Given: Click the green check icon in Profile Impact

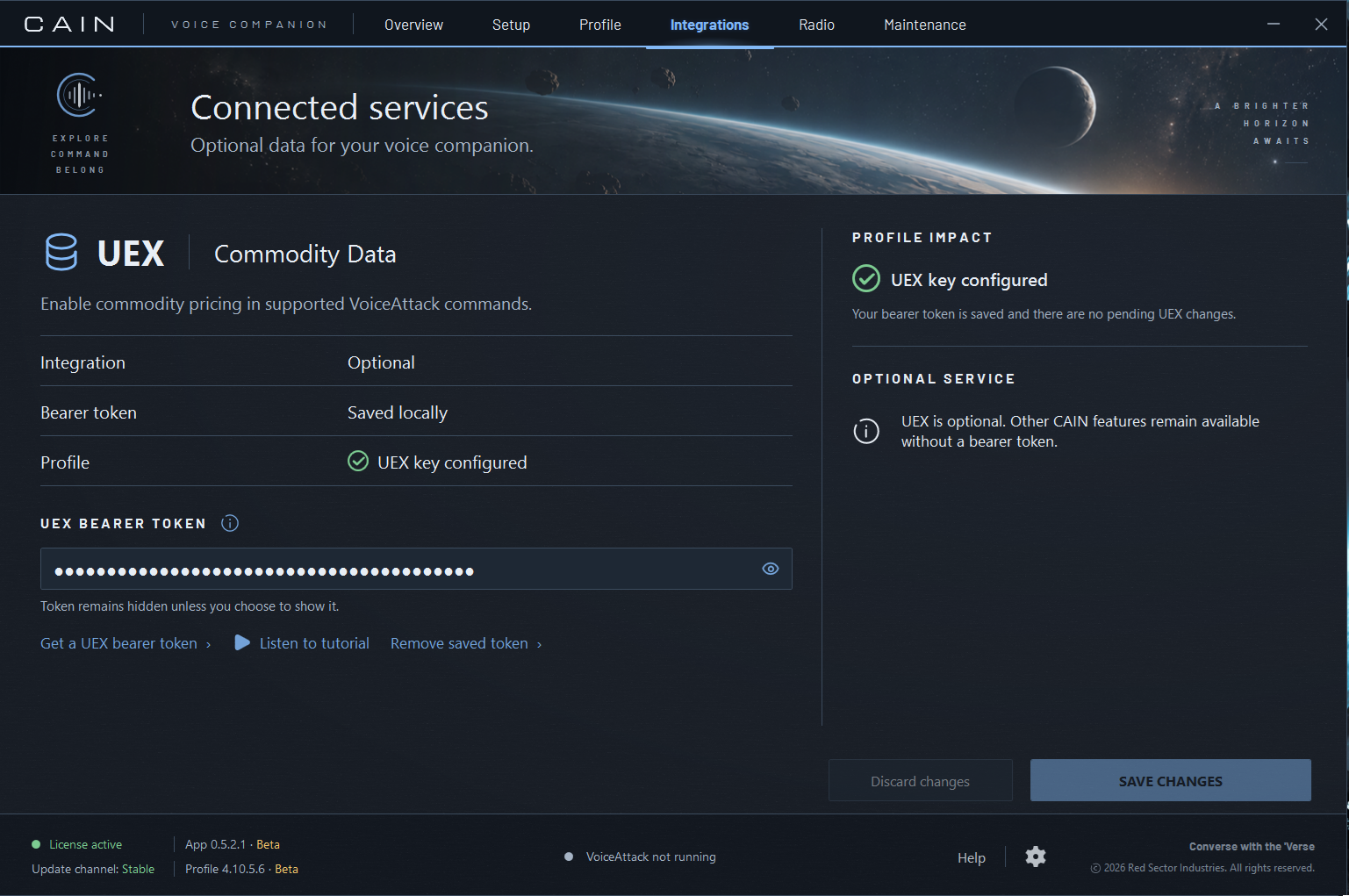Looking at the screenshot, I should coord(866,279).
